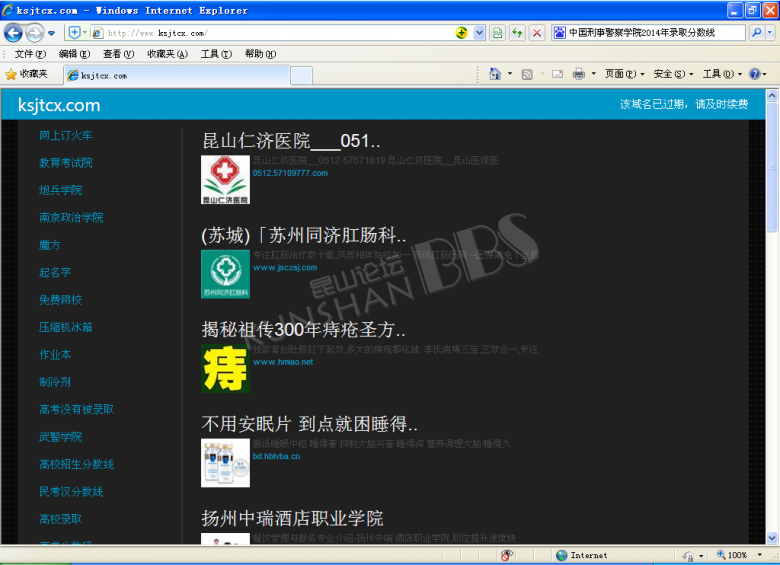The image size is (780, 565).
Task: Select the ksjtcx.com browser tab
Action: click(x=177, y=75)
